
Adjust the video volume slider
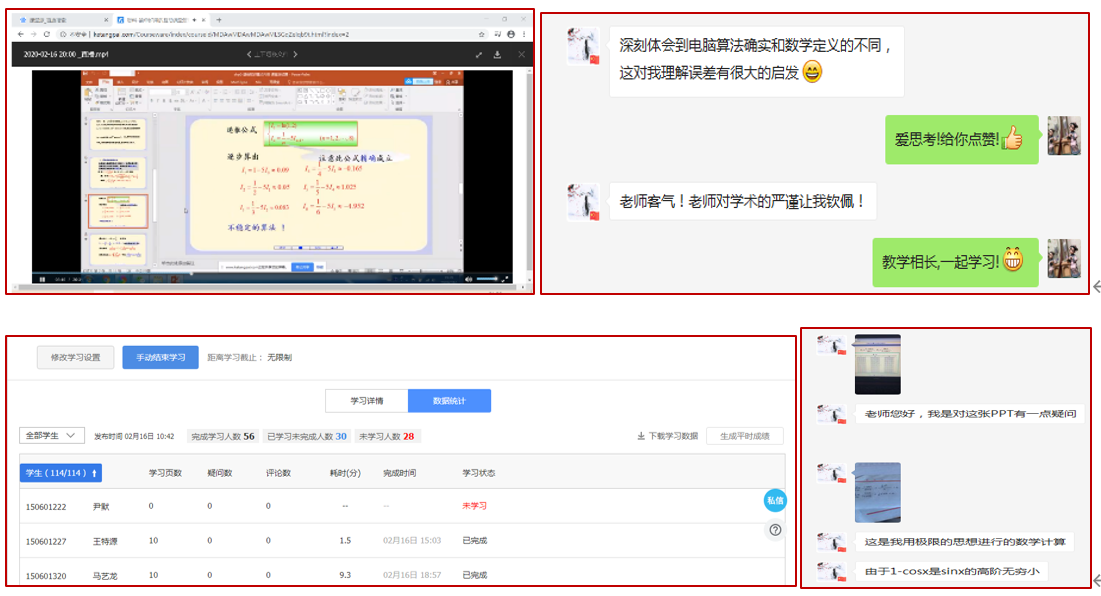click(488, 278)
